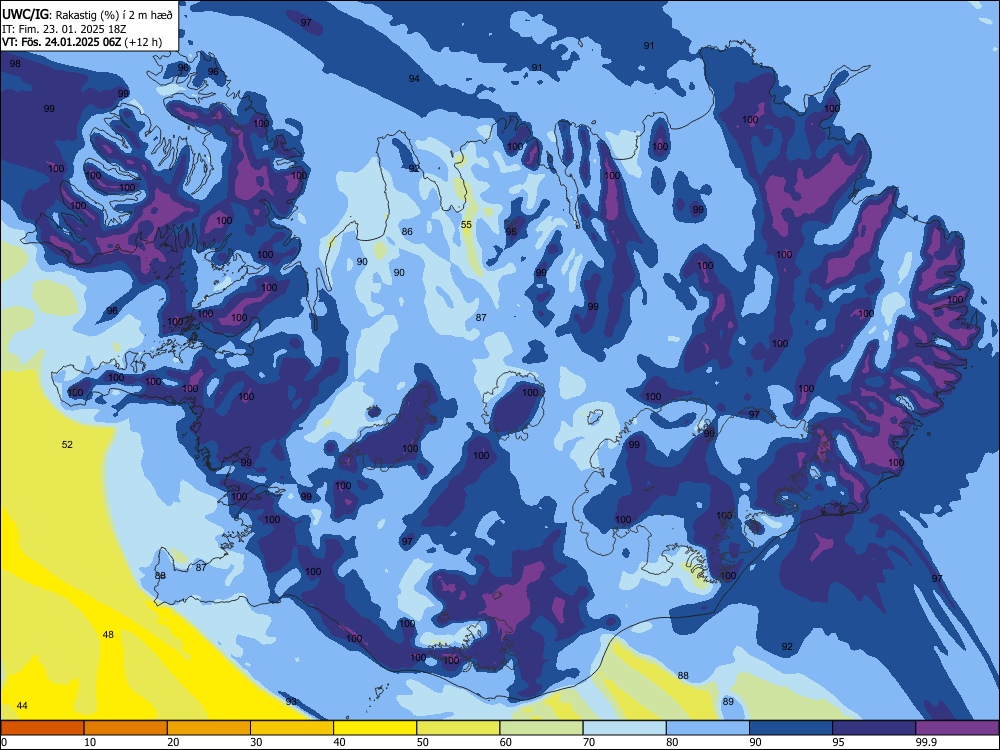Select the light blue 80–90 legend swatch
1000x750 pixels.
(708, 728)
